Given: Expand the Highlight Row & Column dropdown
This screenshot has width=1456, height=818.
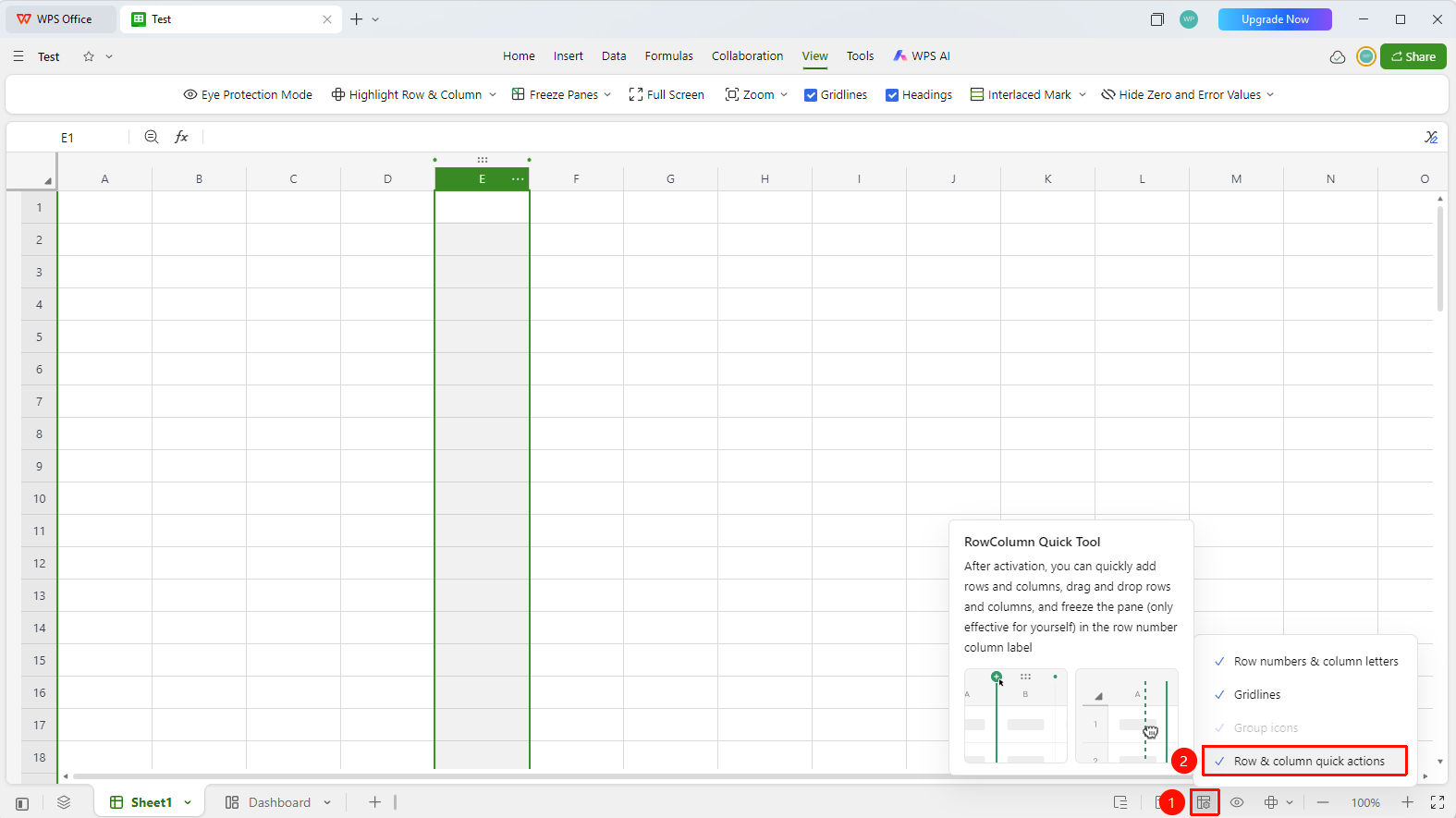Looking at the screenshot, I should point(493,95).
